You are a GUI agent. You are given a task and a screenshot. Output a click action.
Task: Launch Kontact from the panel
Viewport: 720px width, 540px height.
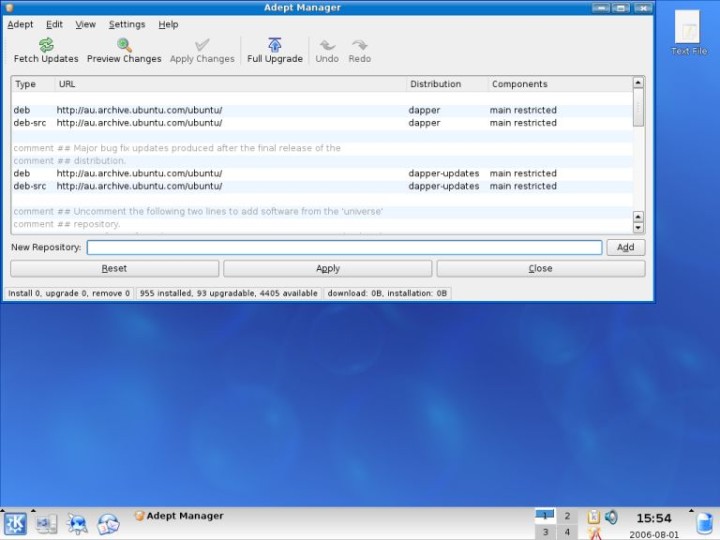108,523
